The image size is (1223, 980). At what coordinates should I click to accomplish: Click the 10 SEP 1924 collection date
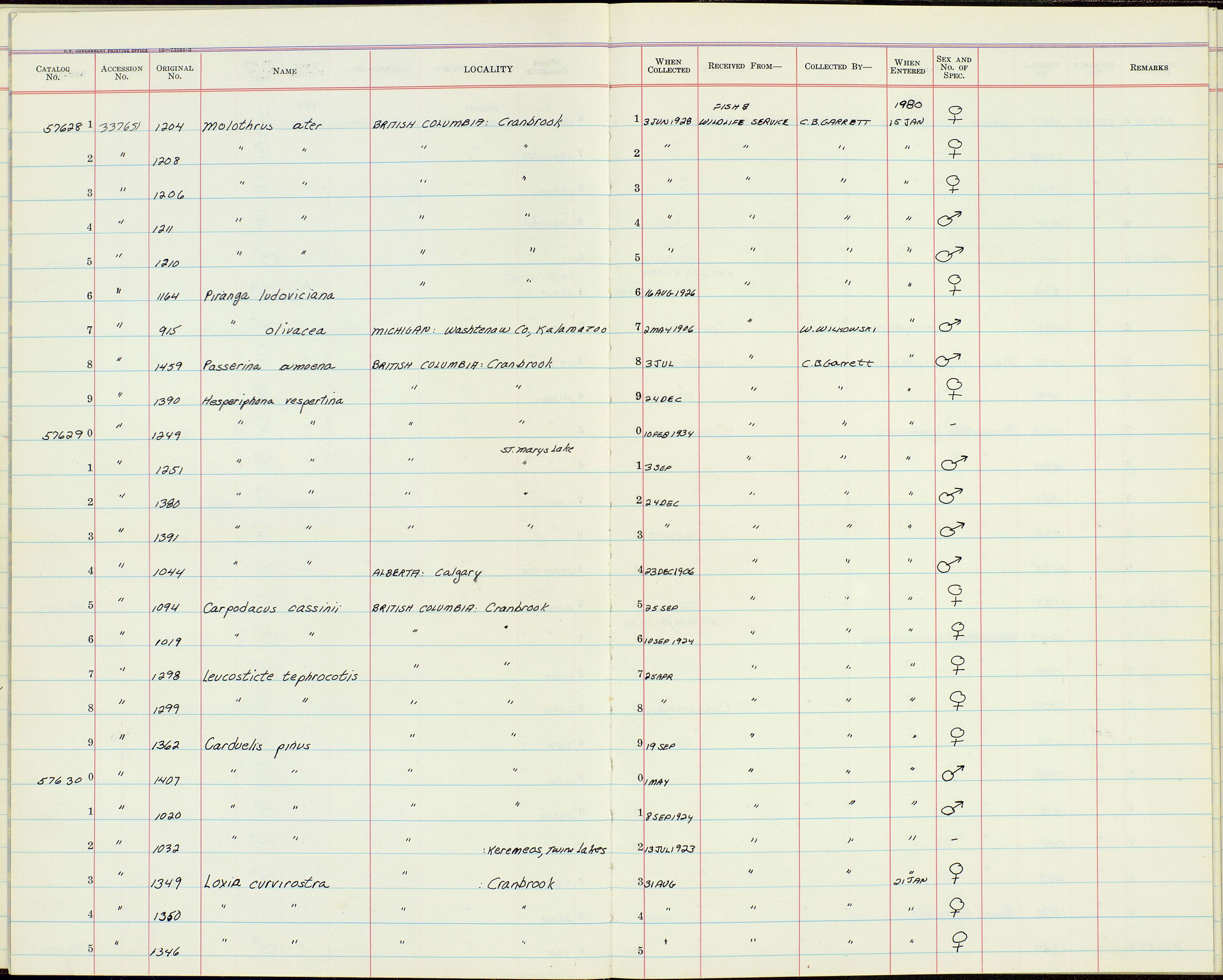[670, 641]
